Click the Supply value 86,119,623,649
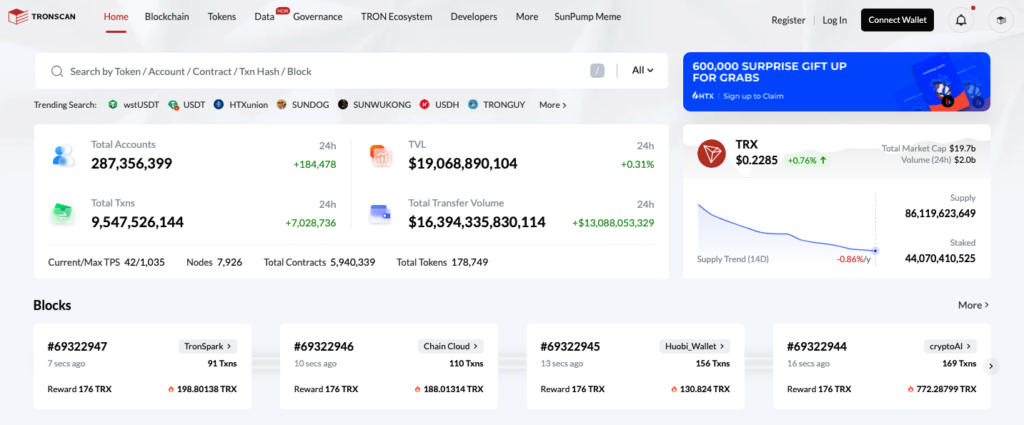This screenshot has width=1024, height=425. (940, 213)
